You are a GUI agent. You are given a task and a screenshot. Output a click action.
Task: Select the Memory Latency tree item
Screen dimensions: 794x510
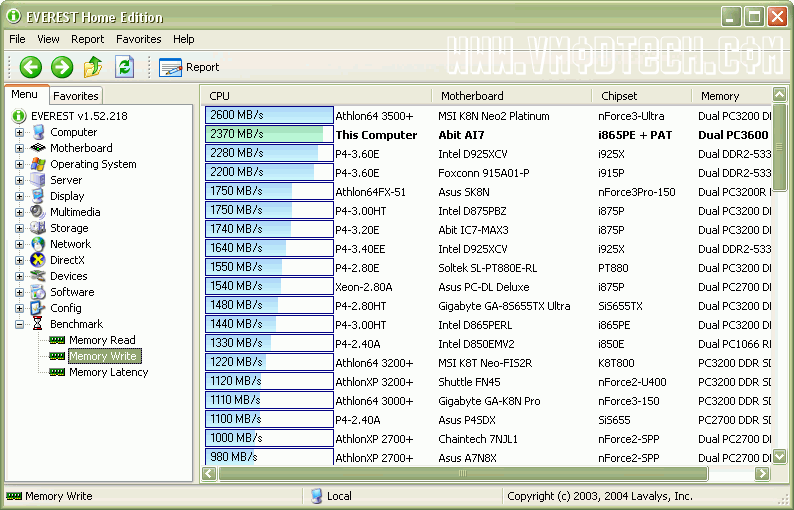(x=108, y=372)
